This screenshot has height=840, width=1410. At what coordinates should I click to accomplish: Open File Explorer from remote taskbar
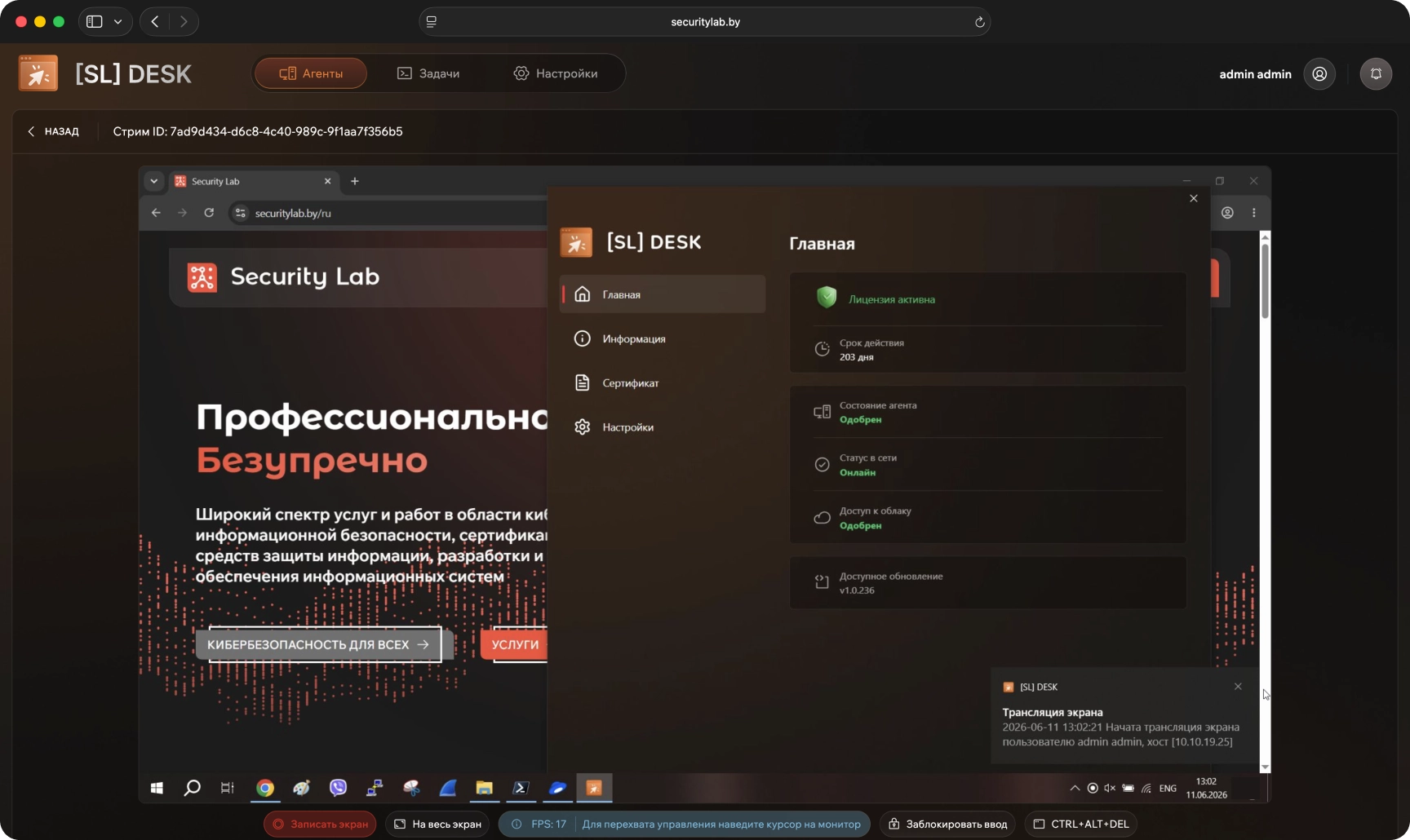[485, 788]
